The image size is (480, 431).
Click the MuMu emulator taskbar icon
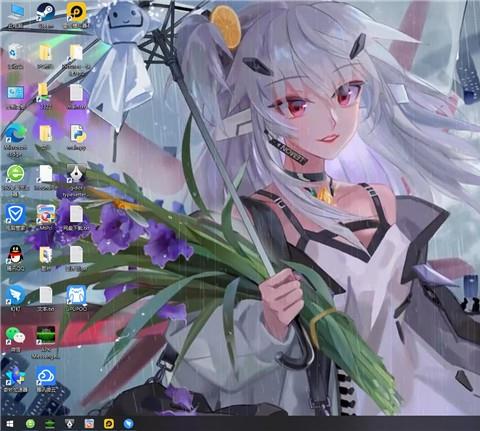pos(89,424)
